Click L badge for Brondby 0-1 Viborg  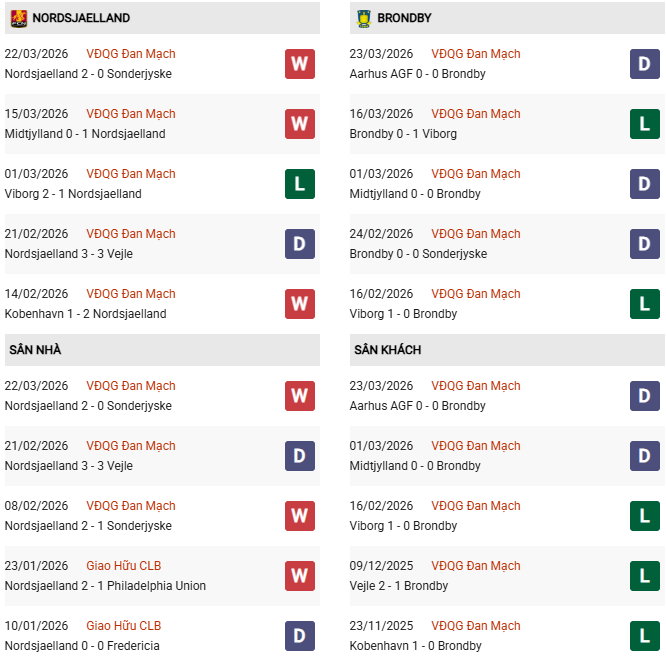click(x=645, y=124)
